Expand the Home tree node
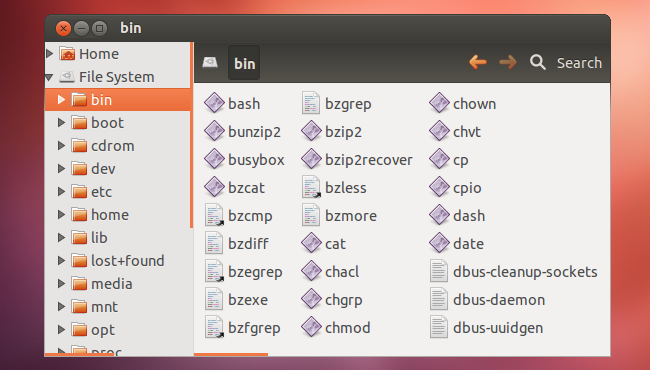Image resolution: width=650 pixels, height=370 pixels. tap(50, 53)
